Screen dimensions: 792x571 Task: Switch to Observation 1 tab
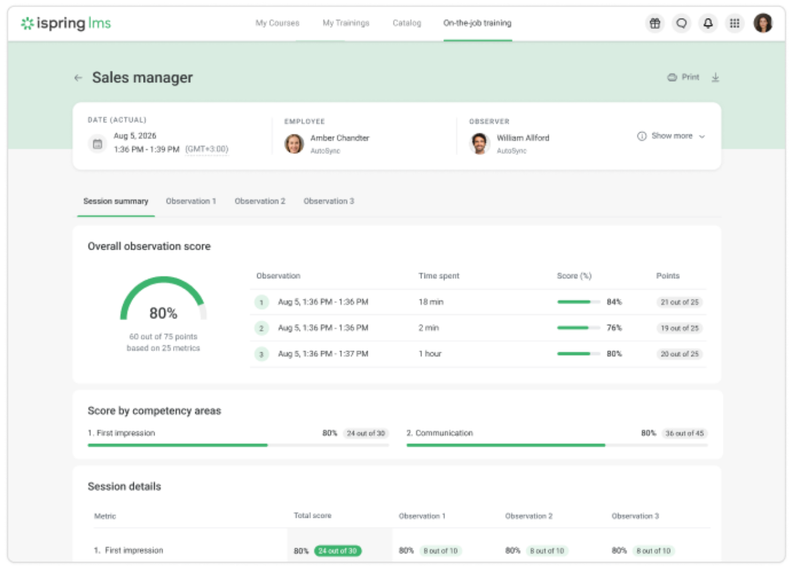pyautogui.click(x=191, y=202)
